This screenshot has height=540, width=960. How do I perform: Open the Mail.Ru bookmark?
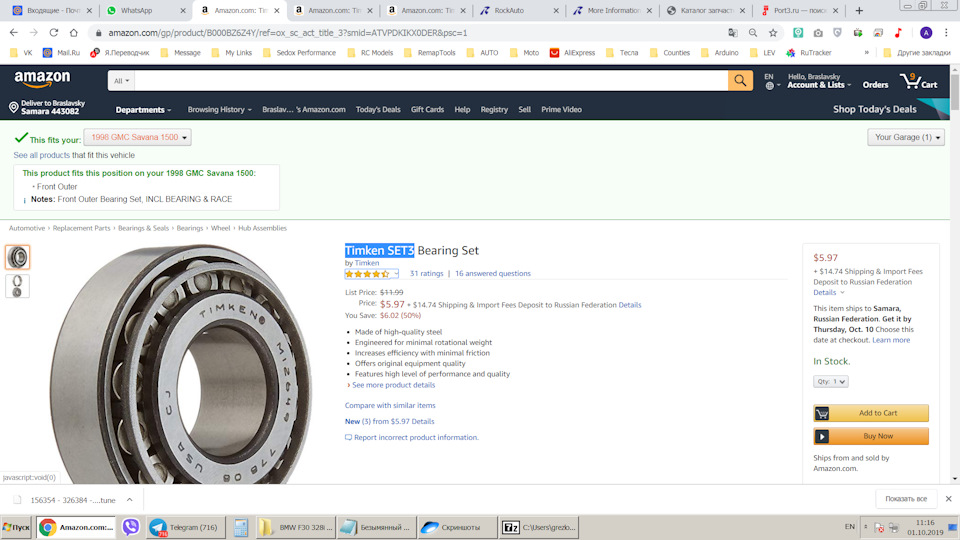(61, 53)
